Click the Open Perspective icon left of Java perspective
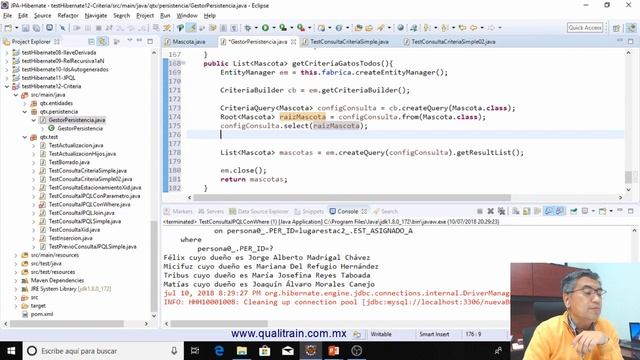 click(616, 28)
